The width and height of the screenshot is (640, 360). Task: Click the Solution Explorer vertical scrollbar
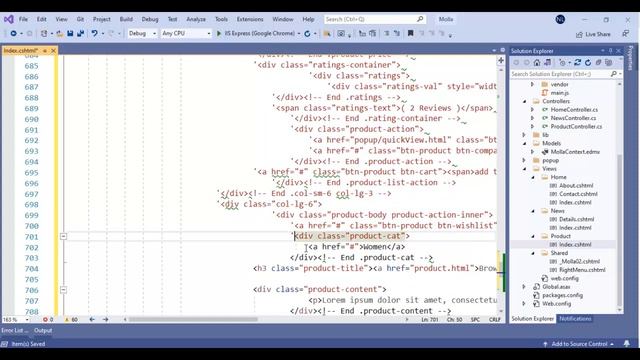[x=619, y=230]
